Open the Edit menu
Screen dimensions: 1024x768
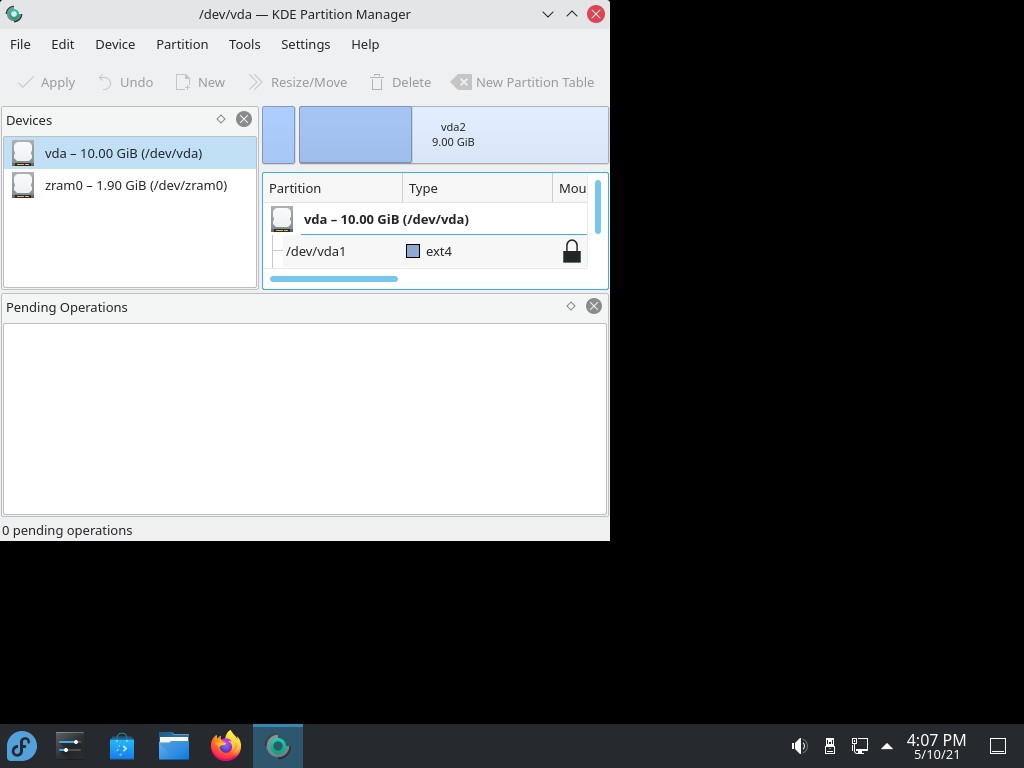click(63, 44)
